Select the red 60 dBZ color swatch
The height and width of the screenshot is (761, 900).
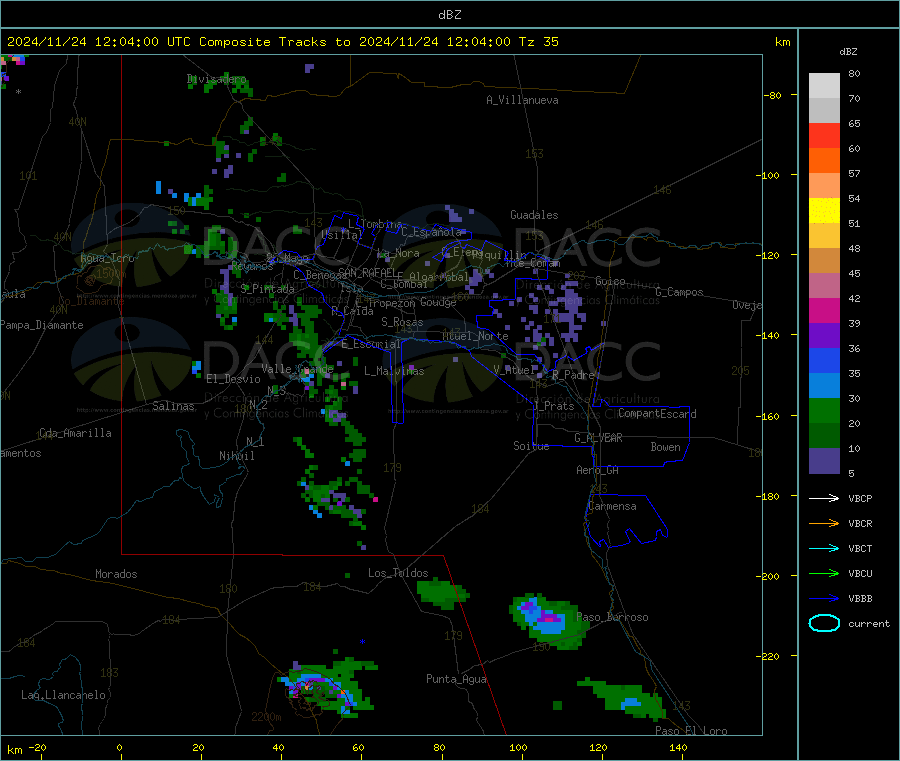824,135
